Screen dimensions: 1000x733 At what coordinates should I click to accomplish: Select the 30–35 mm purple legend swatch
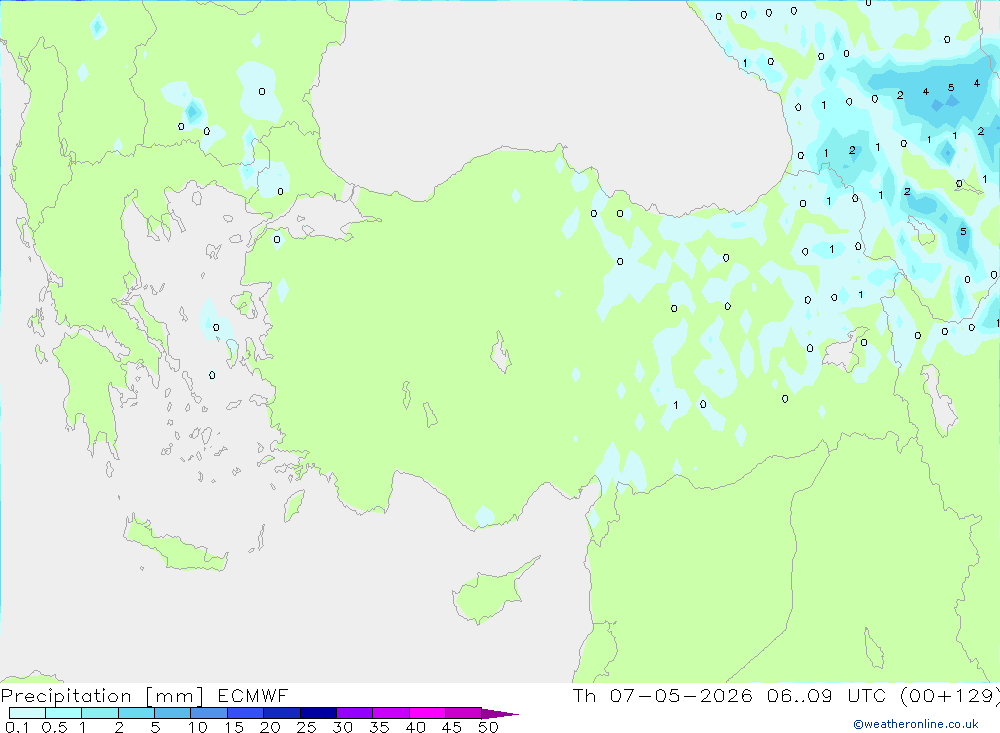coord(354,713)
